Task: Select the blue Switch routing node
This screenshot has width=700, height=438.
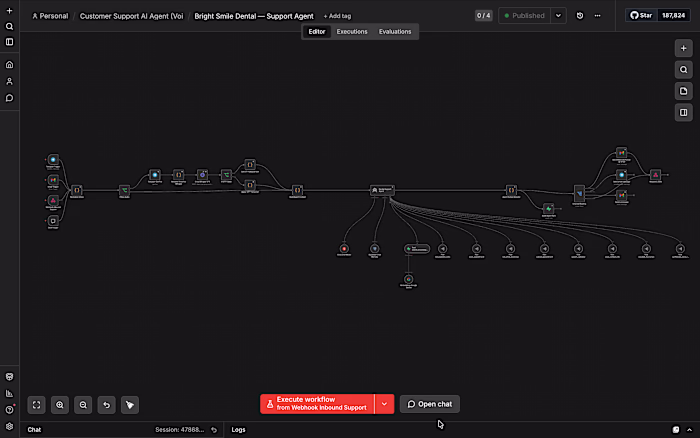Action: pos(579,193)
